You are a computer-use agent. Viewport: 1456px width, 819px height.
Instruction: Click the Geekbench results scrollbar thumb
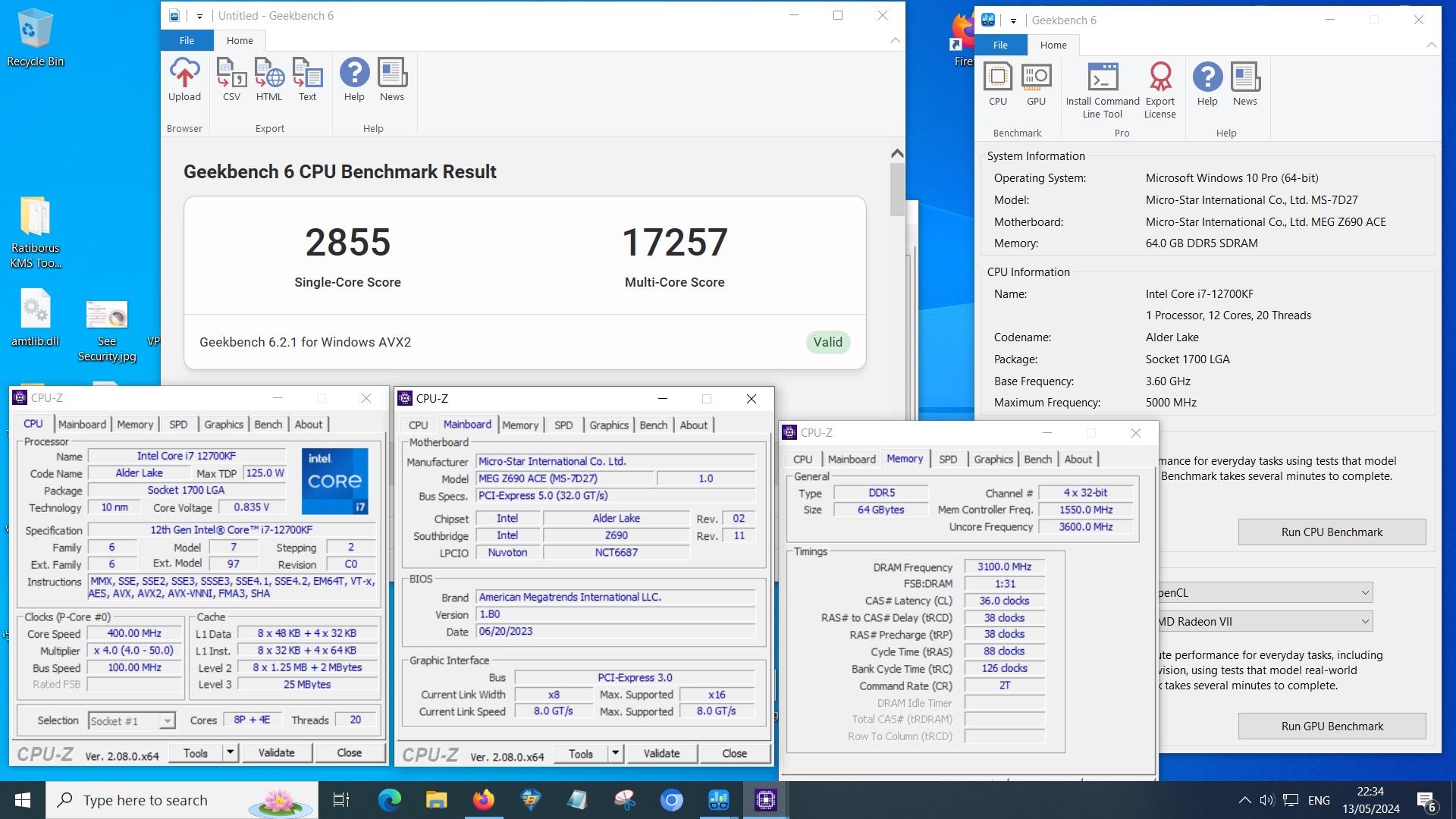pos(897,190)
